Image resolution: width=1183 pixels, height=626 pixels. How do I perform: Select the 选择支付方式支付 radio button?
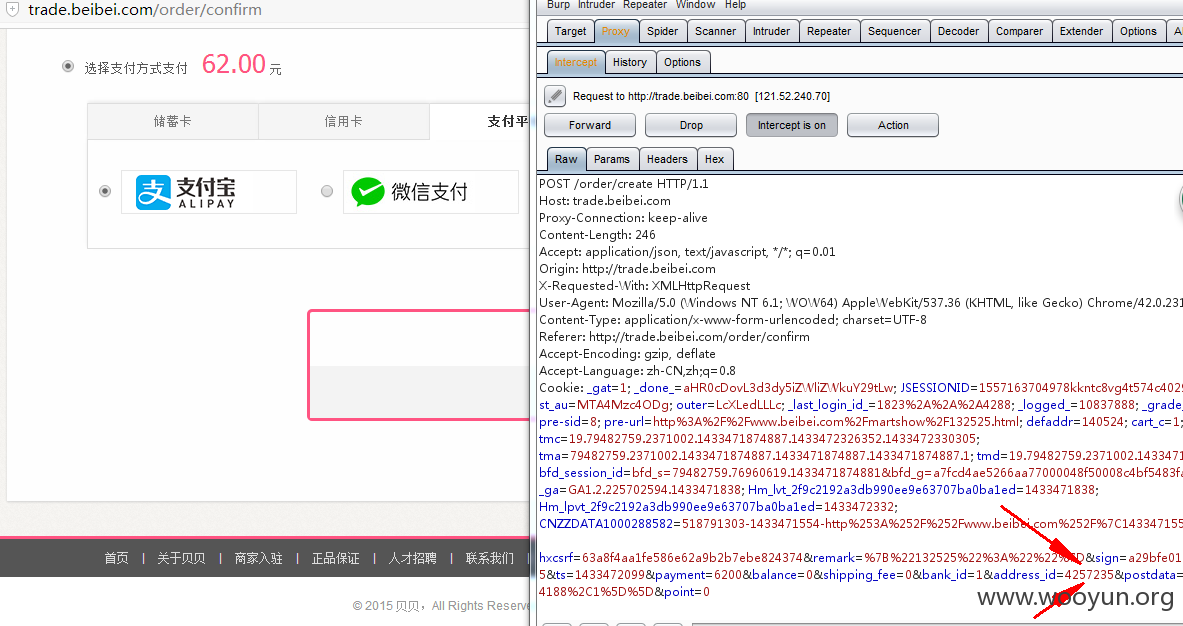[x=68, y=66]
